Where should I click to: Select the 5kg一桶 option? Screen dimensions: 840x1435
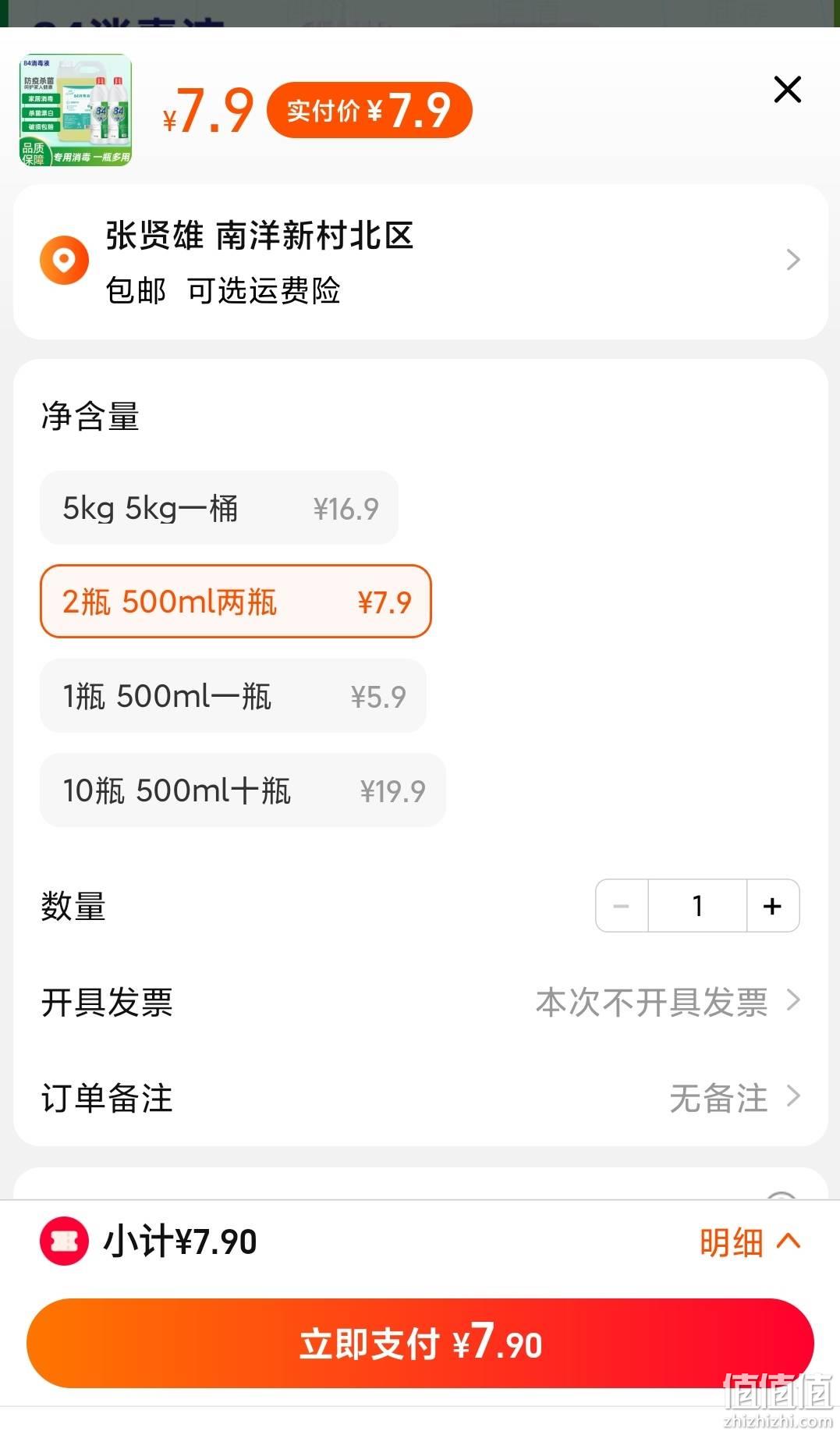pyautogui.click(x=219, y=508)
